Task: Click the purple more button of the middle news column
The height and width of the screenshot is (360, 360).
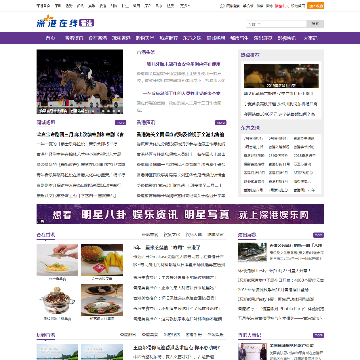Action: tap(221, 123)
